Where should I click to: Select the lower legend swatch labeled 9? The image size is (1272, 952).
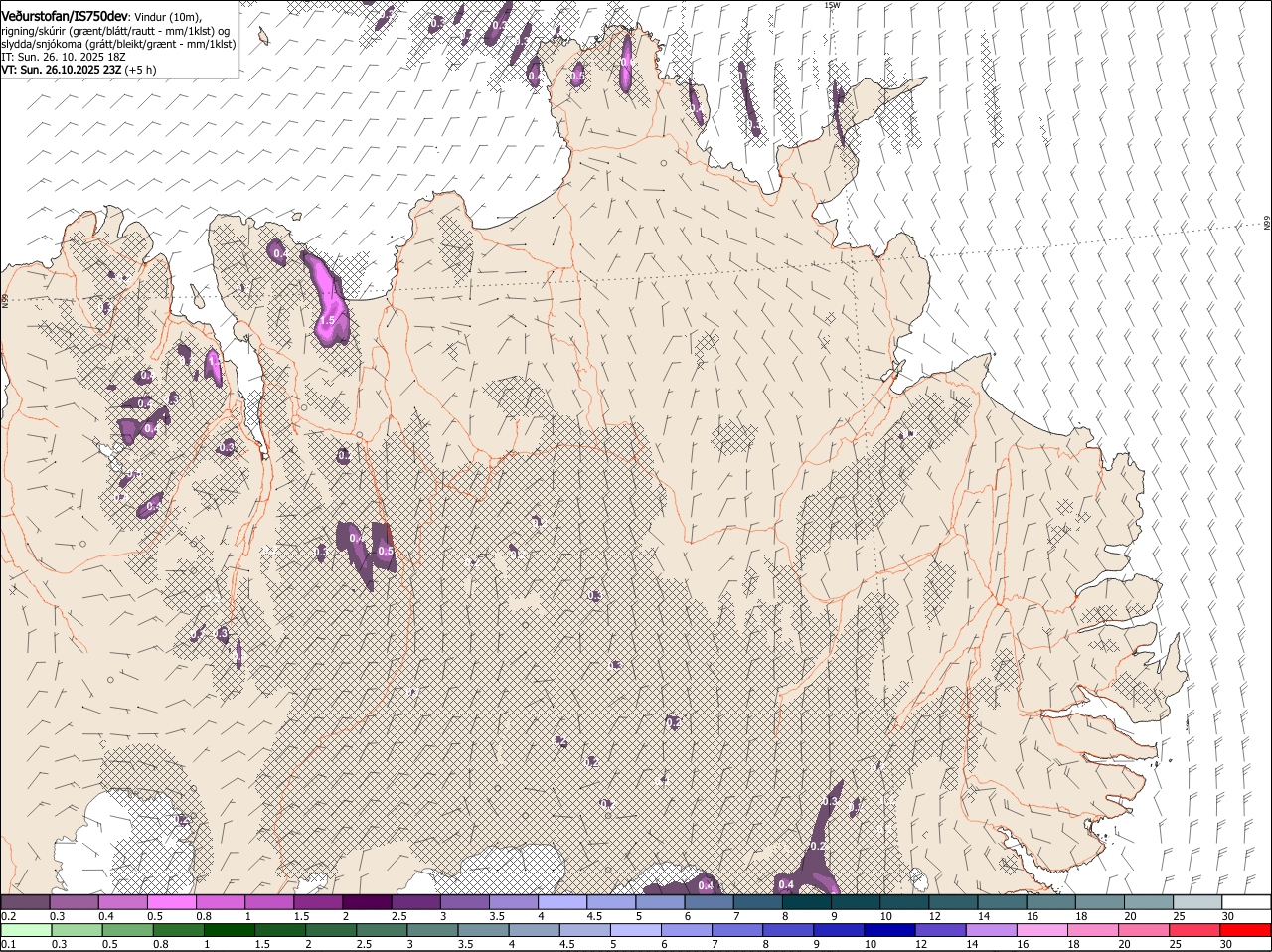click(x=840, y=931)
